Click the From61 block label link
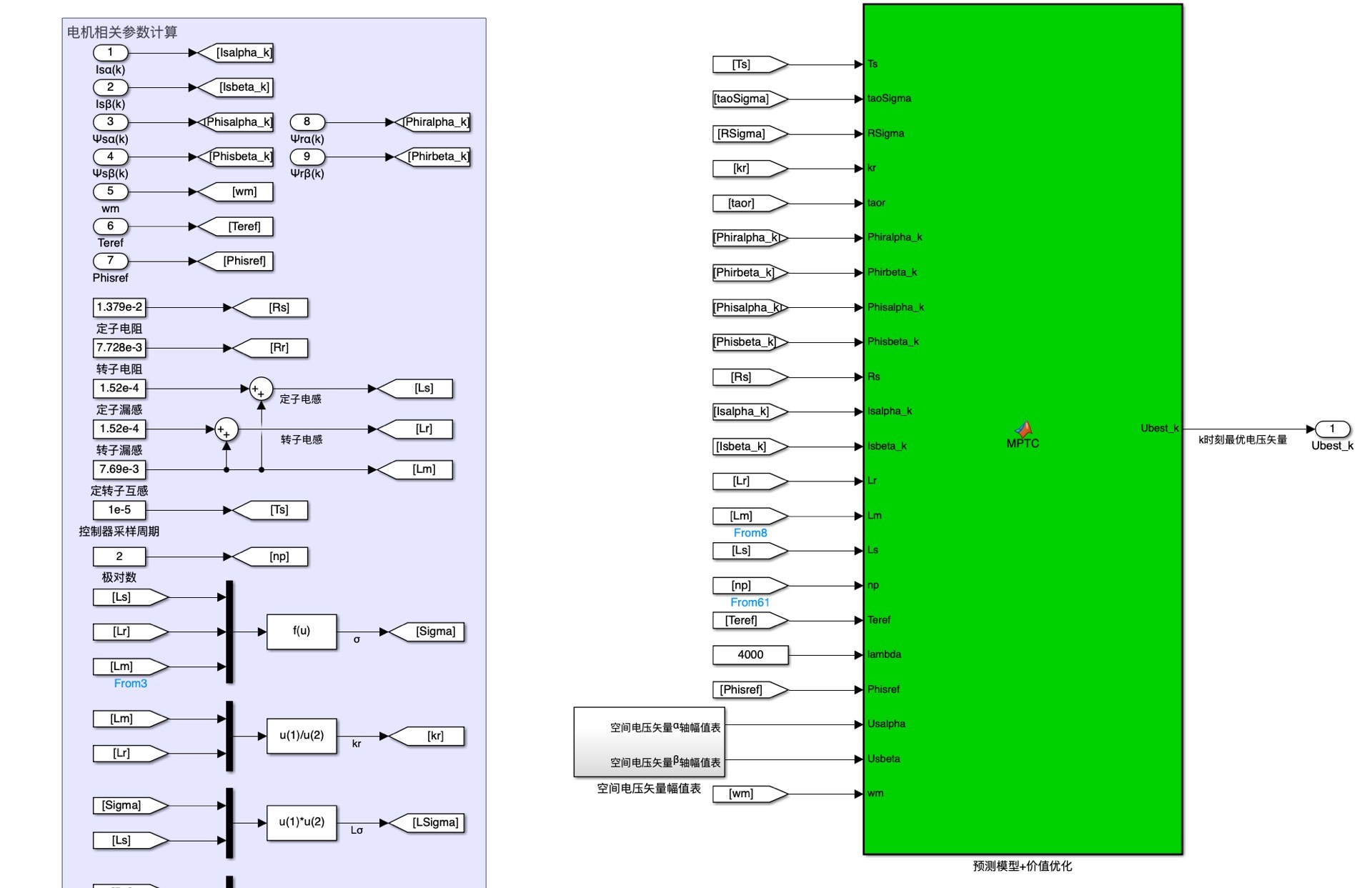This screenshot has height=888, width=1372. 750,602
